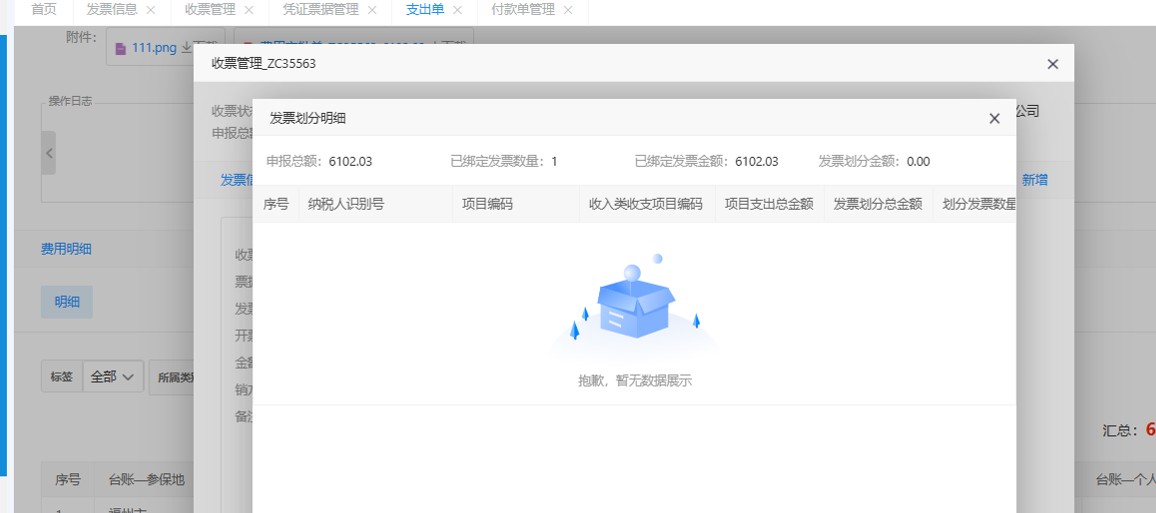Viewport: 1156px width, 513px height.
Task: Switch to the 凭证票据管理 tab
Action: (x=321, y=10)
